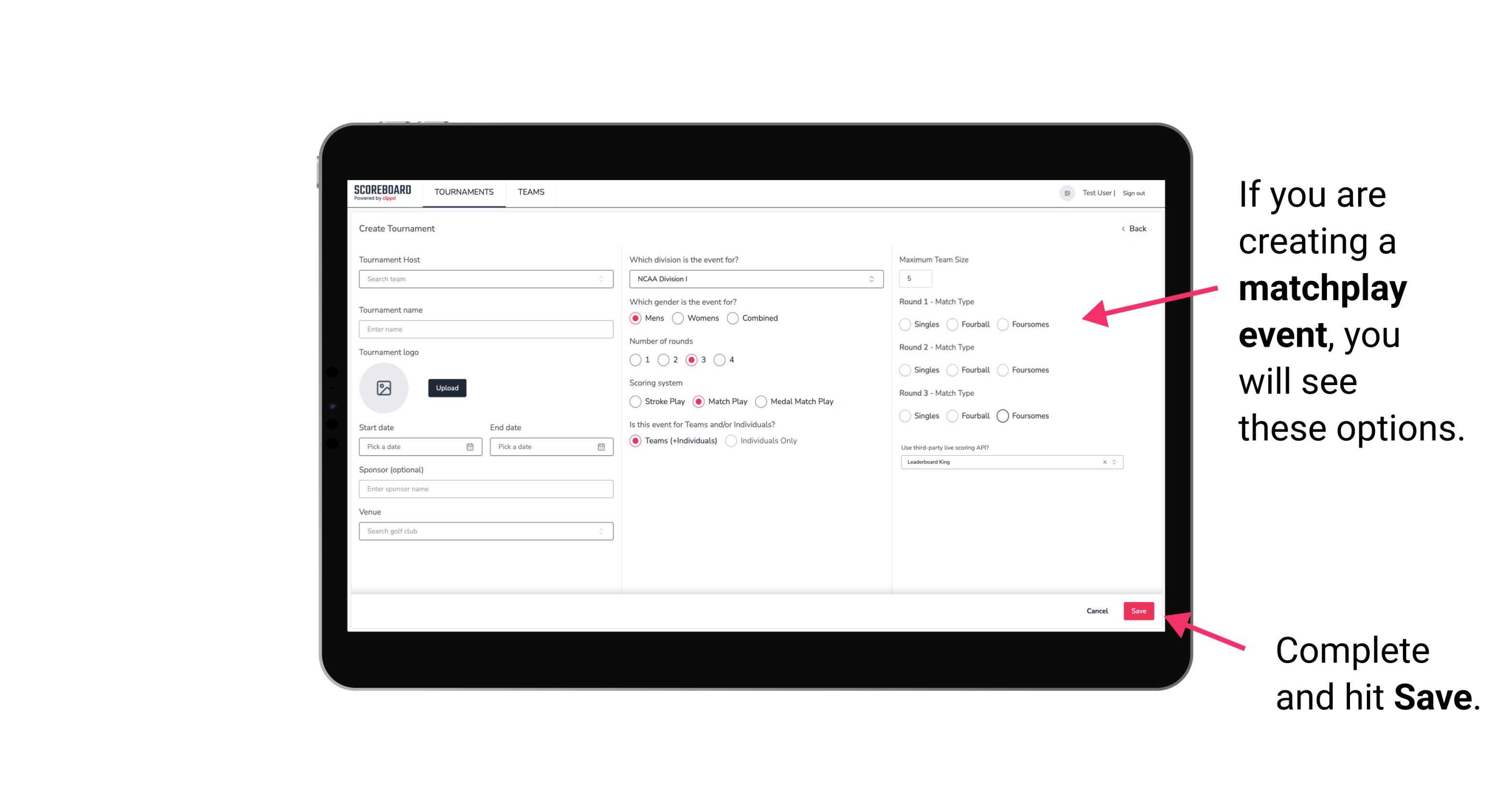The width and height of the screenshot is (1510, 812).
Task: Click the tournament logo upload icon
Action: pyautogui.click(x=383, y=388)
